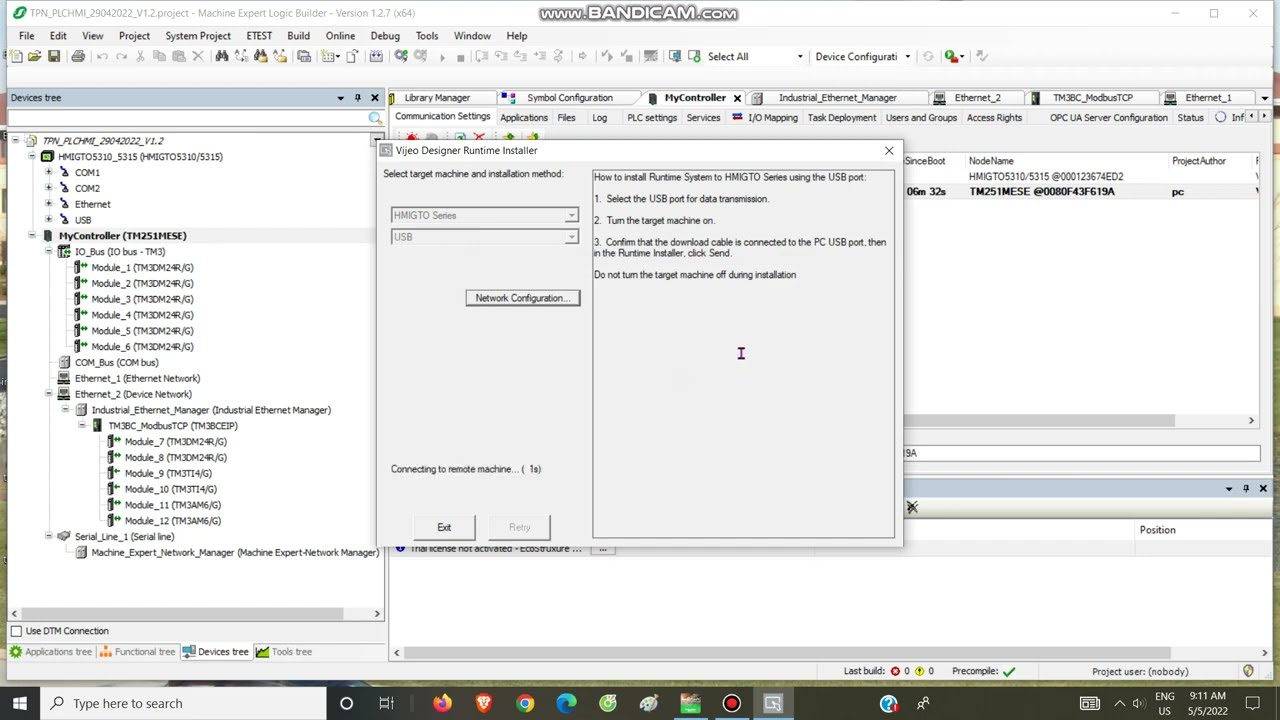The image size is (1280, 720).
Task: Open the editor tabs overflow dropdown
Action: tap(1265, 98)
